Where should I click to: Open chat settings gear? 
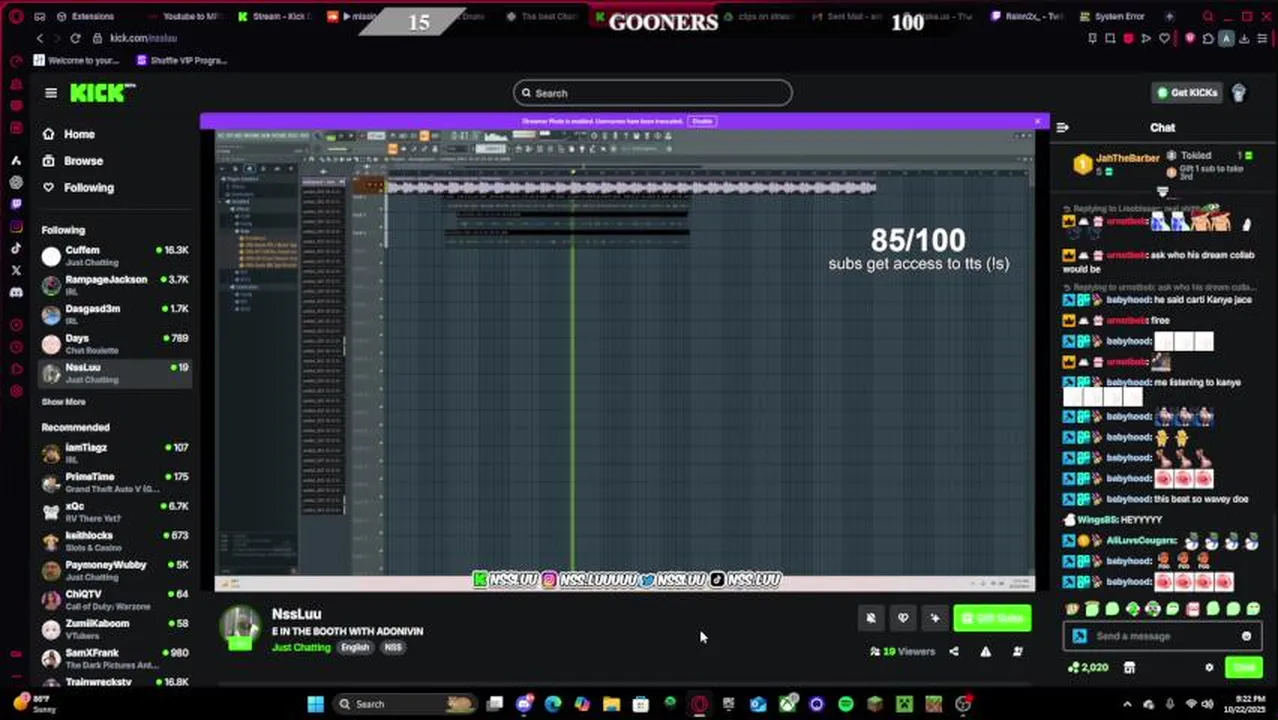[1209, 667]
